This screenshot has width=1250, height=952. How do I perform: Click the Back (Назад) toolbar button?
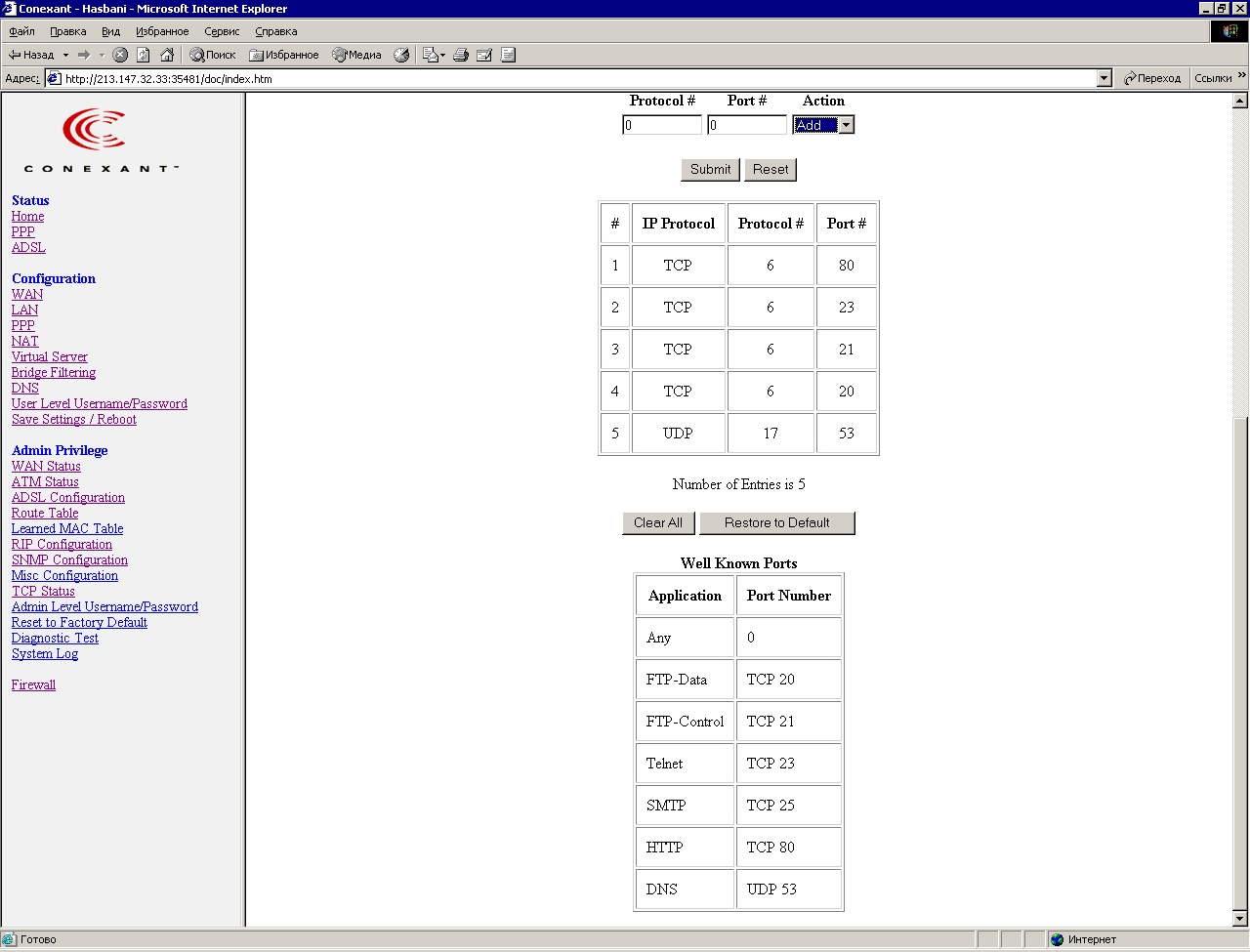pyautogui.click(x=31, y=55)
